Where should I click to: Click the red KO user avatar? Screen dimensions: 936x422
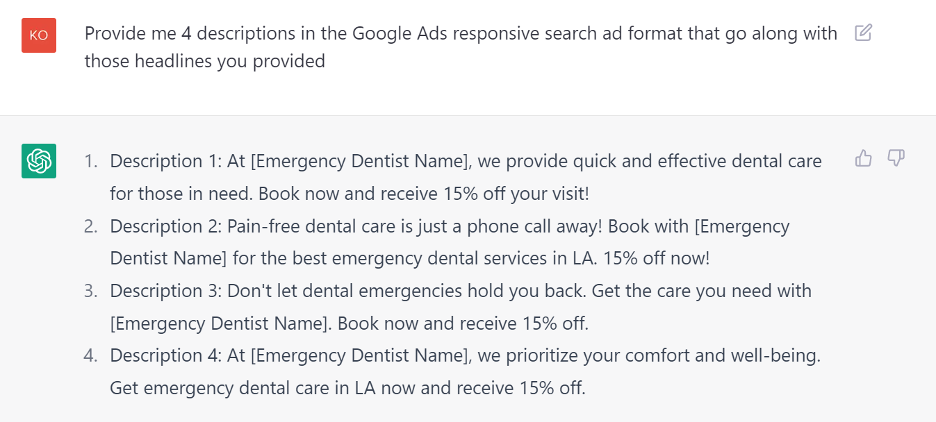[39, 35]
